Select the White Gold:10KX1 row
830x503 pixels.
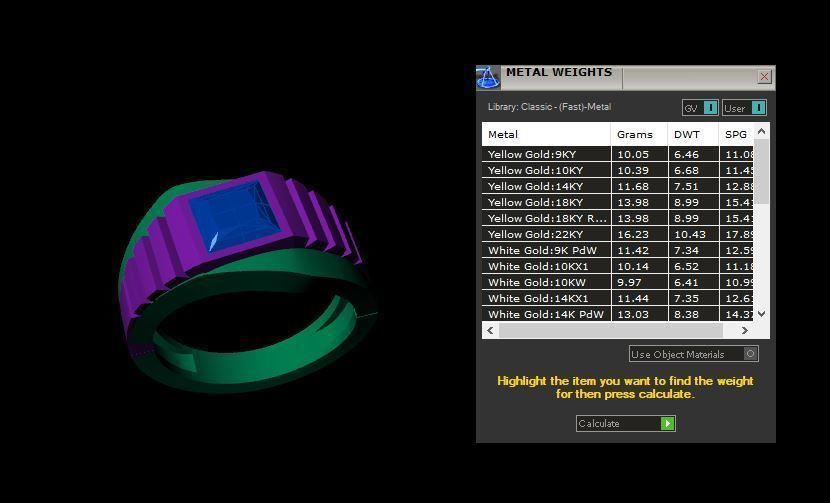(618, 266)
